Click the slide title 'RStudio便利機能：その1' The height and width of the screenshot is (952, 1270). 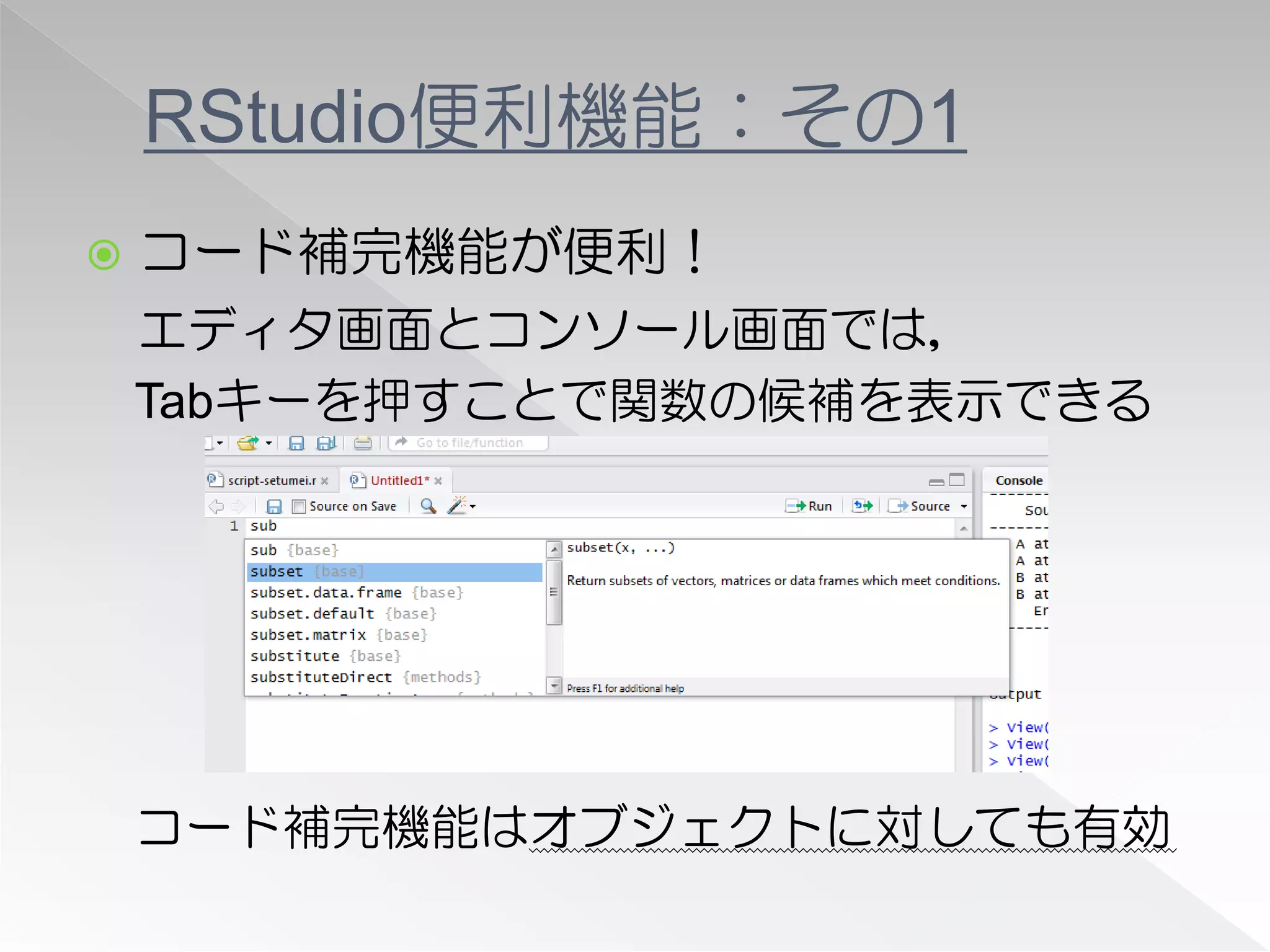pos(555,117)
